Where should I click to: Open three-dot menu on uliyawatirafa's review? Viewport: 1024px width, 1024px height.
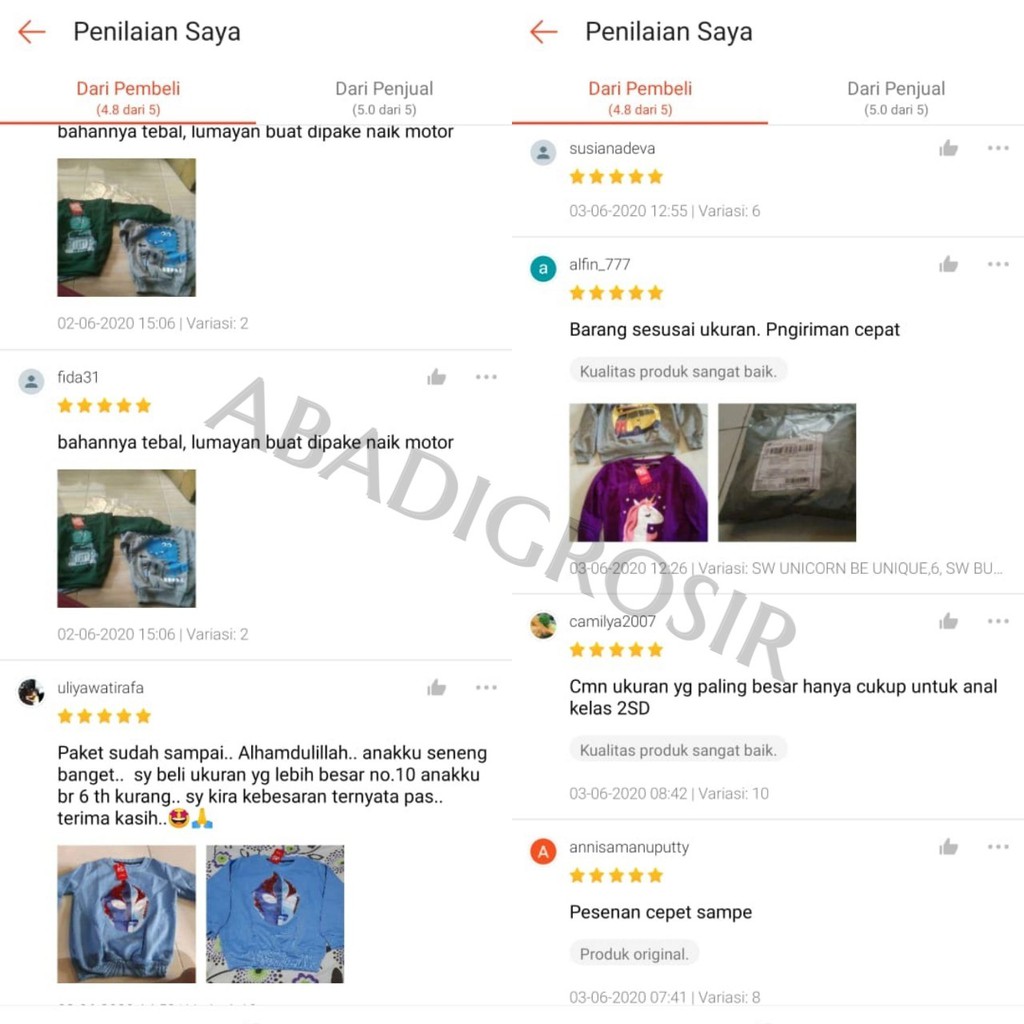pyautogui.click(x=486, y=687)
